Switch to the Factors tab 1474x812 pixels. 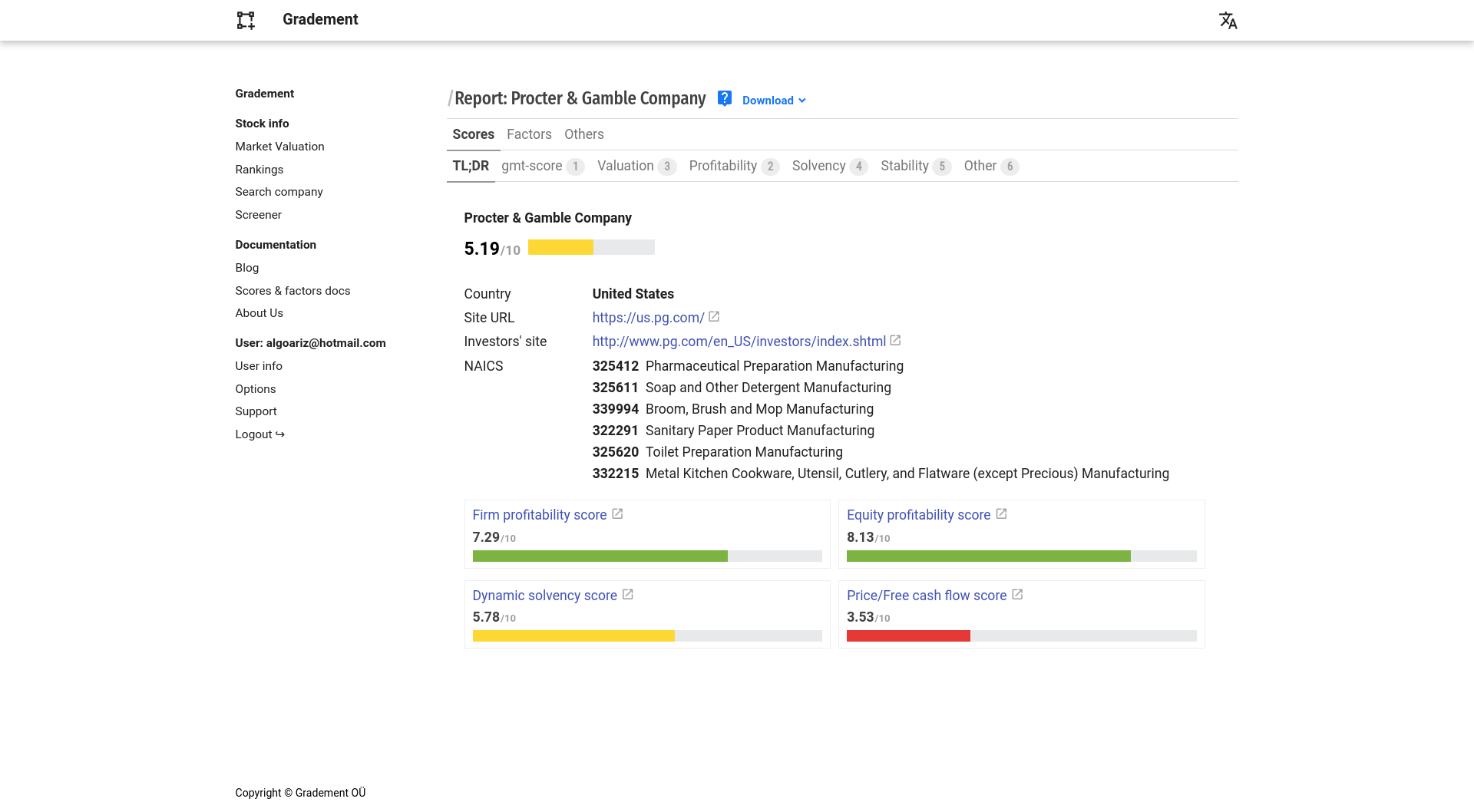[x=529, y=134]
